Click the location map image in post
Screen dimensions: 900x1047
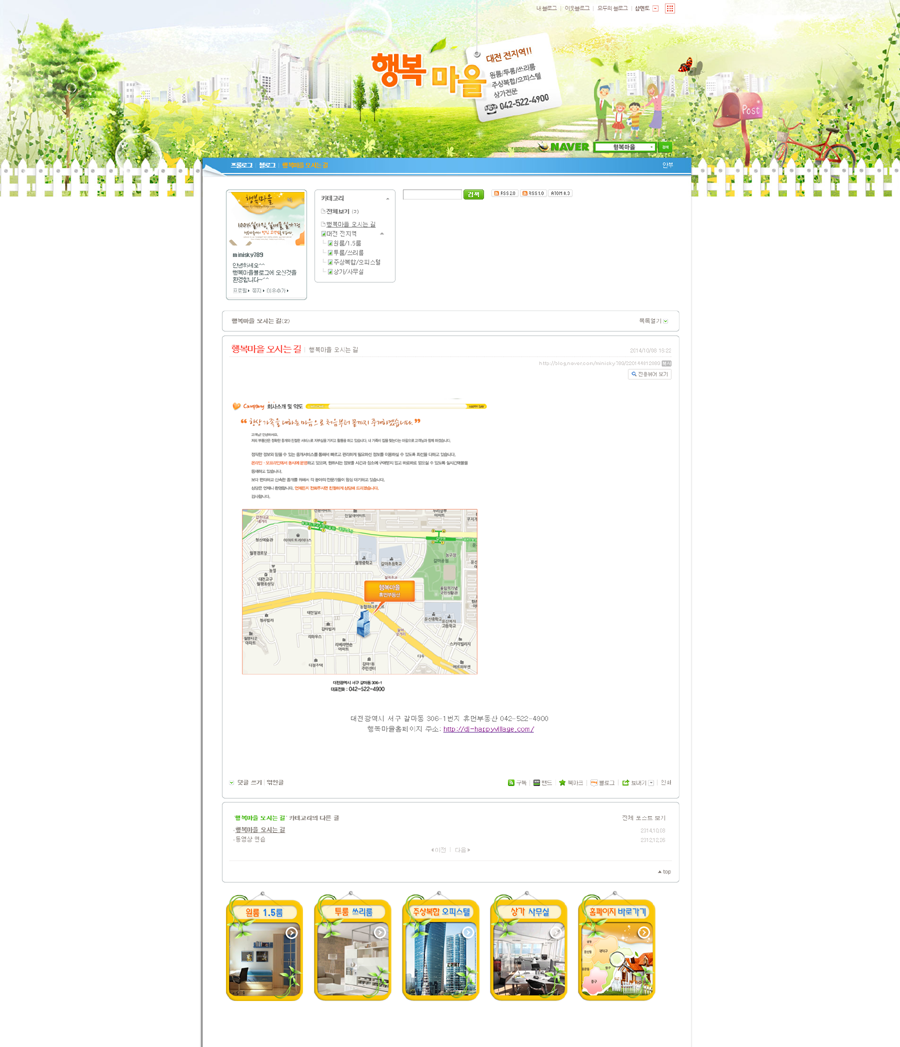(x=360, y=592)
